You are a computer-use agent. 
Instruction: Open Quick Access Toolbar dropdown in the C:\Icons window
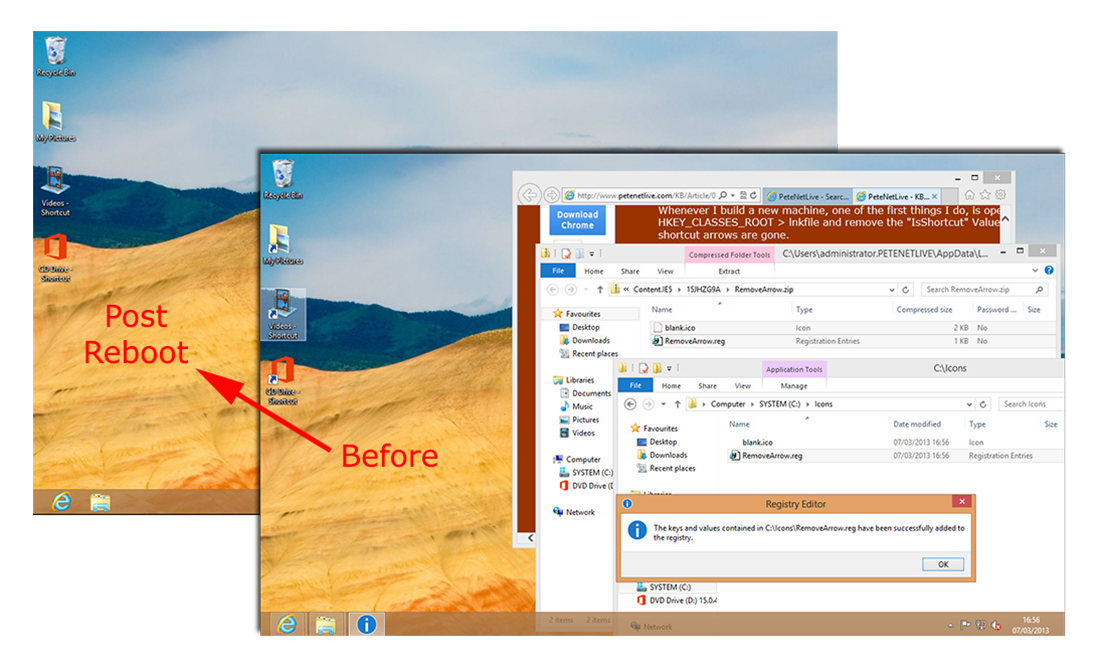coord(669,368)
